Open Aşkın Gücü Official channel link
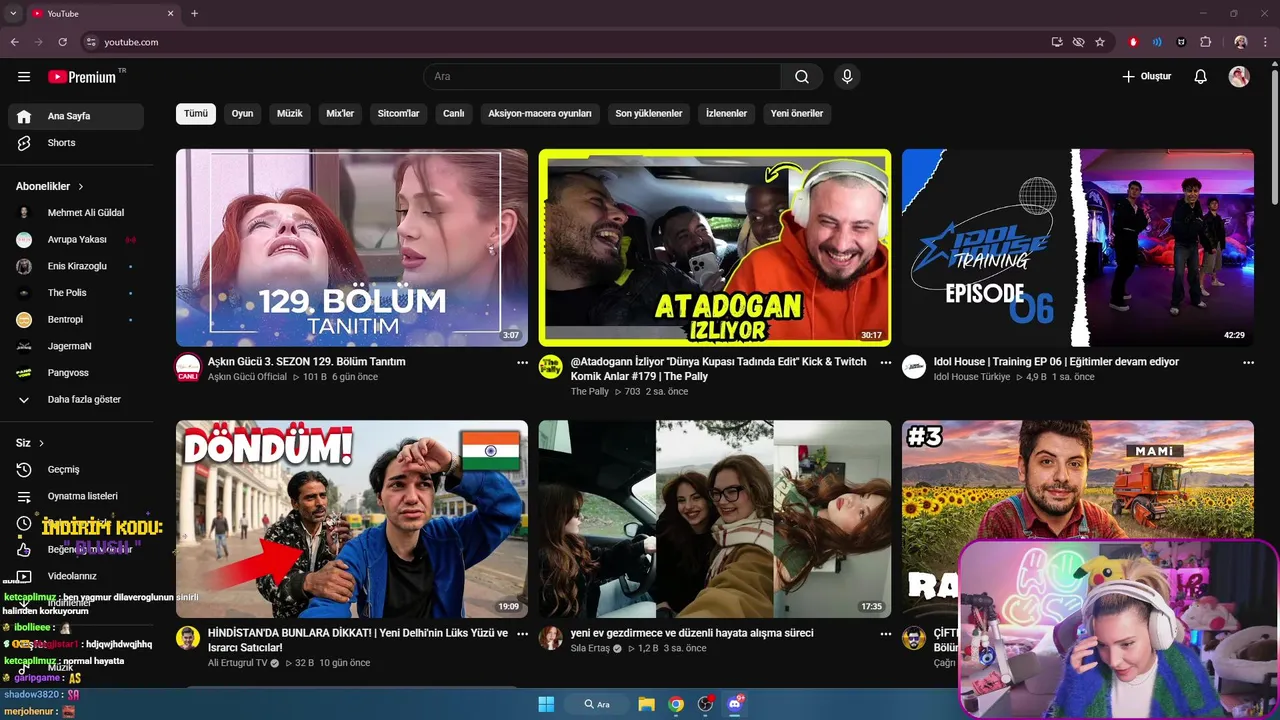 tap(247, 378)
